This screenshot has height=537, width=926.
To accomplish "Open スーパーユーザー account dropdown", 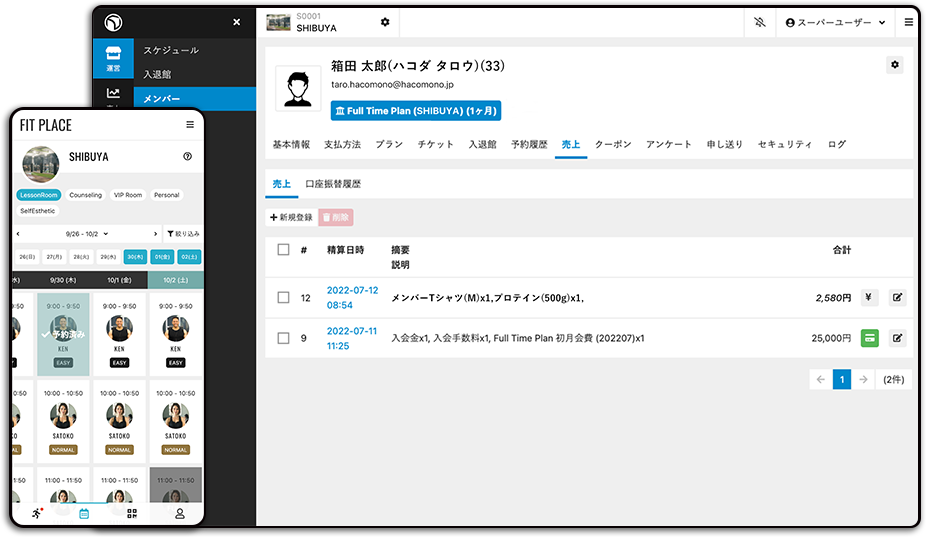I will click(x=835, y=22).
